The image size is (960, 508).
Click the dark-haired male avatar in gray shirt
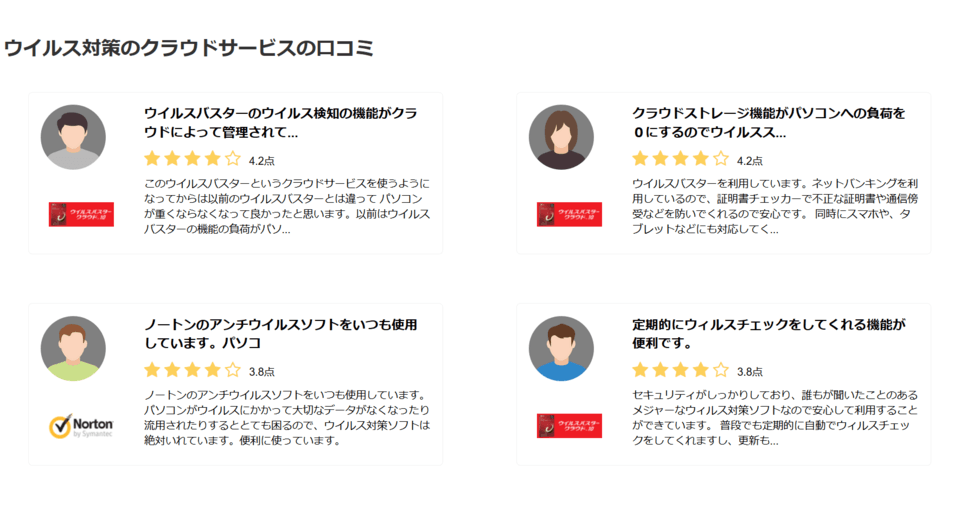point(73,137)
